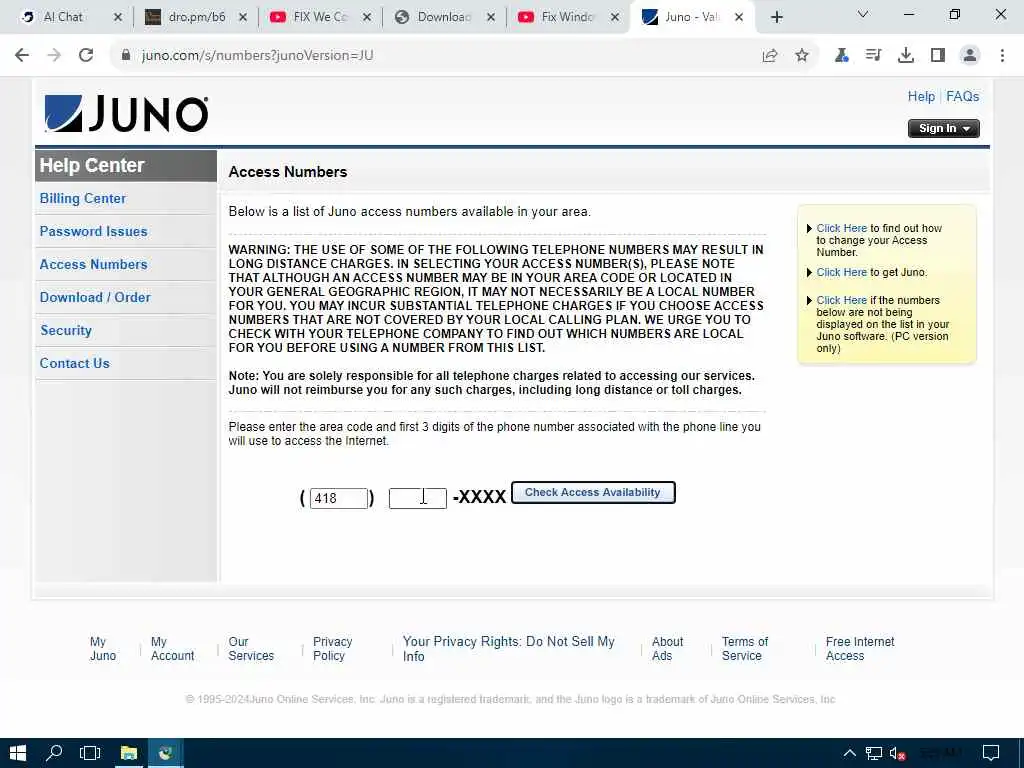
Task: Show hidden system tray icons
Action: click(849, 753)
